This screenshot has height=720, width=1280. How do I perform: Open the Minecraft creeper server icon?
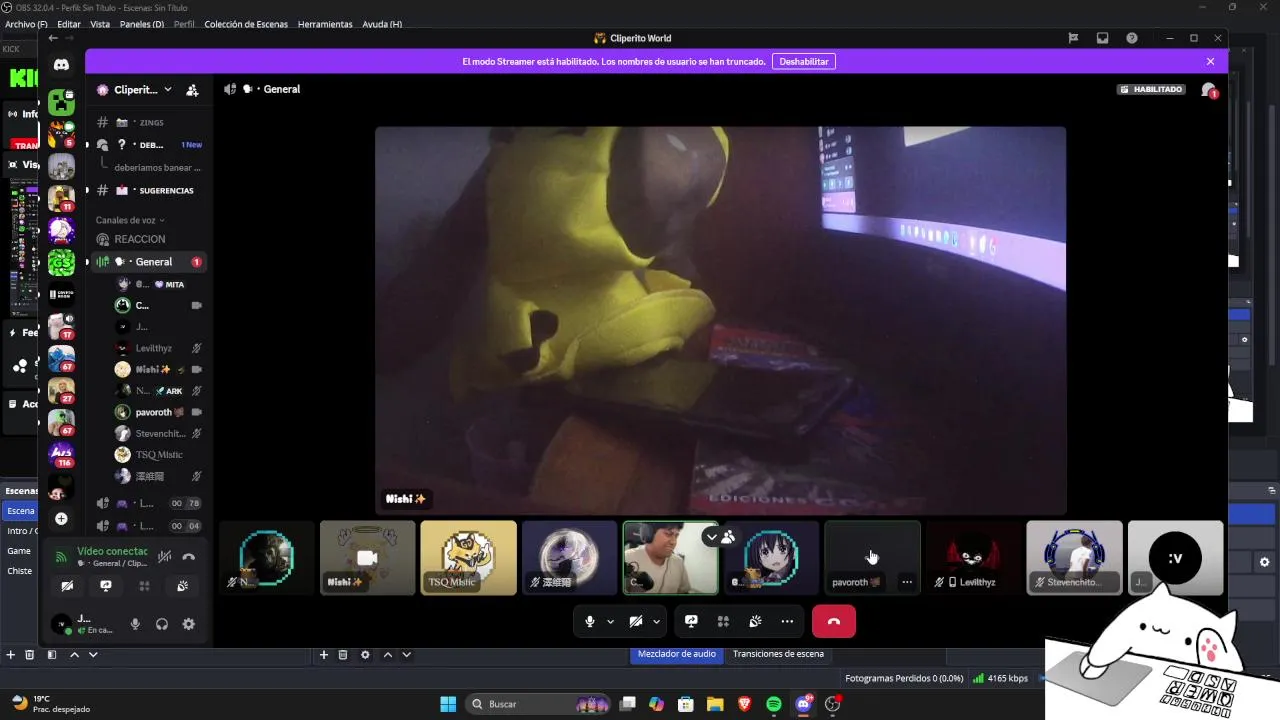pos(61,101)
